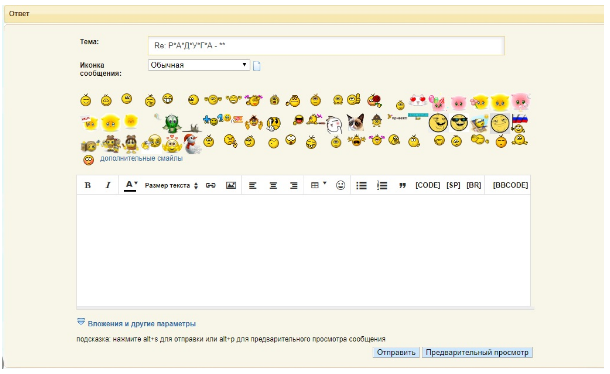The image size is (610, 374).
Task: Insert an [SP] spoiler tag
Action: tap(453, 185)
